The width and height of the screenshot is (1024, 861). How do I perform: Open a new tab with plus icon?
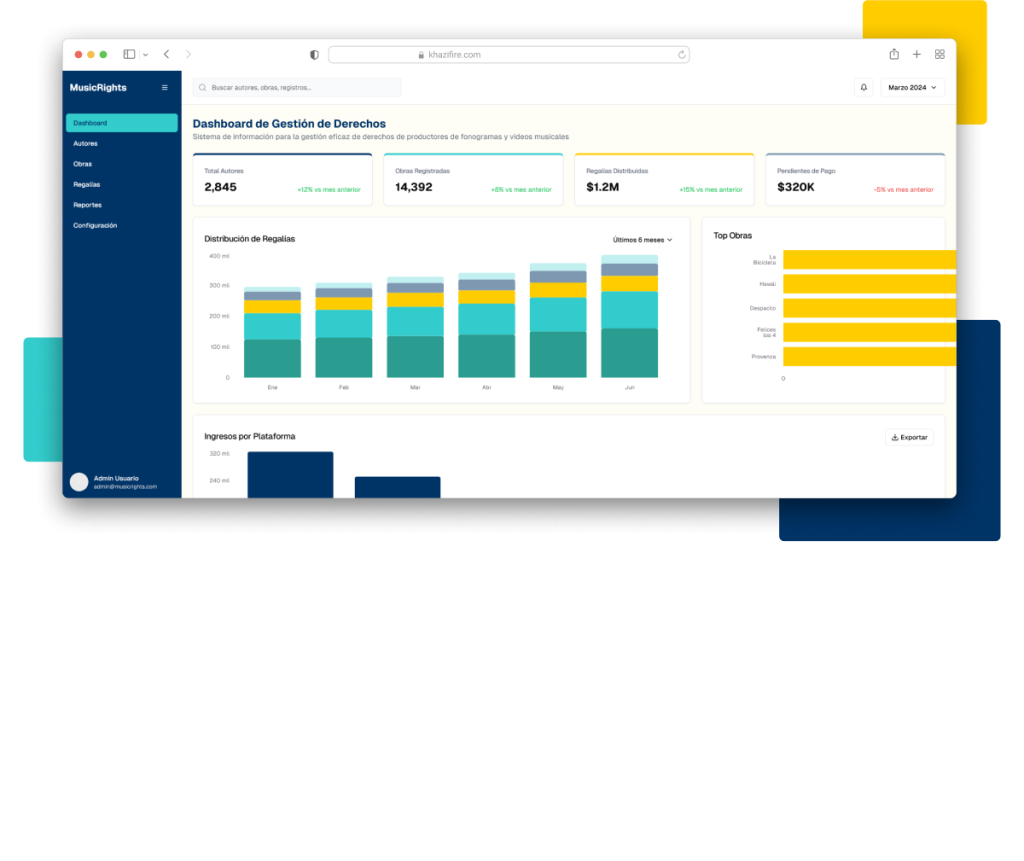click(917, 54)
